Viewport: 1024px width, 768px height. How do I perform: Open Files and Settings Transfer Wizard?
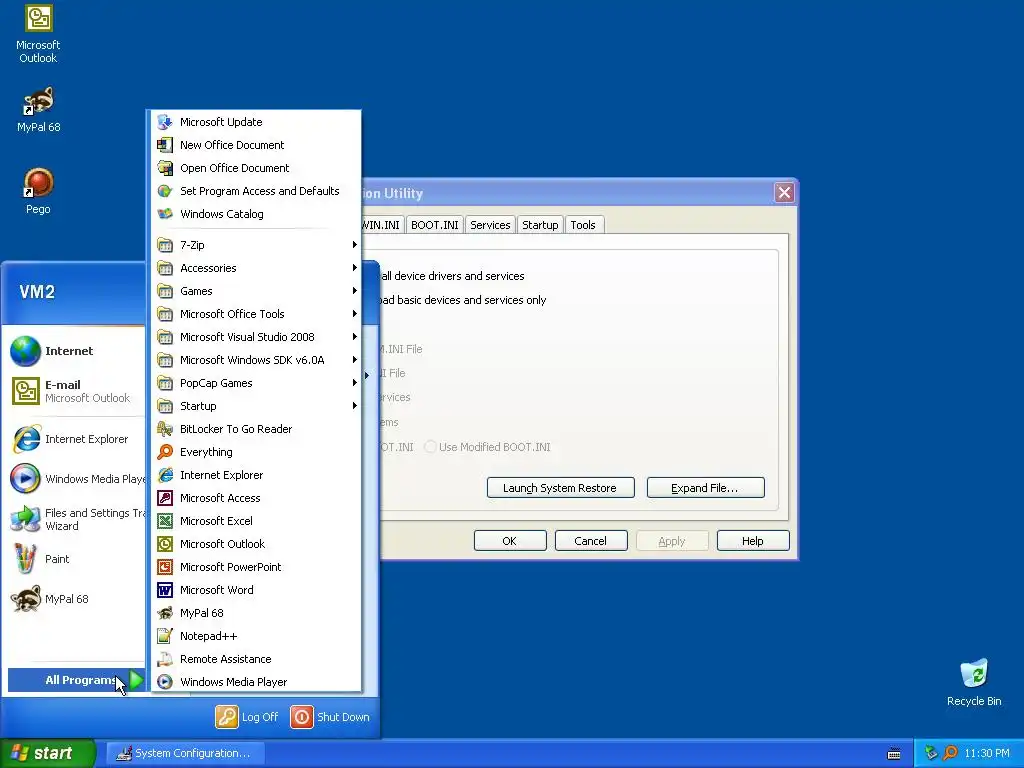click(74, 519)
